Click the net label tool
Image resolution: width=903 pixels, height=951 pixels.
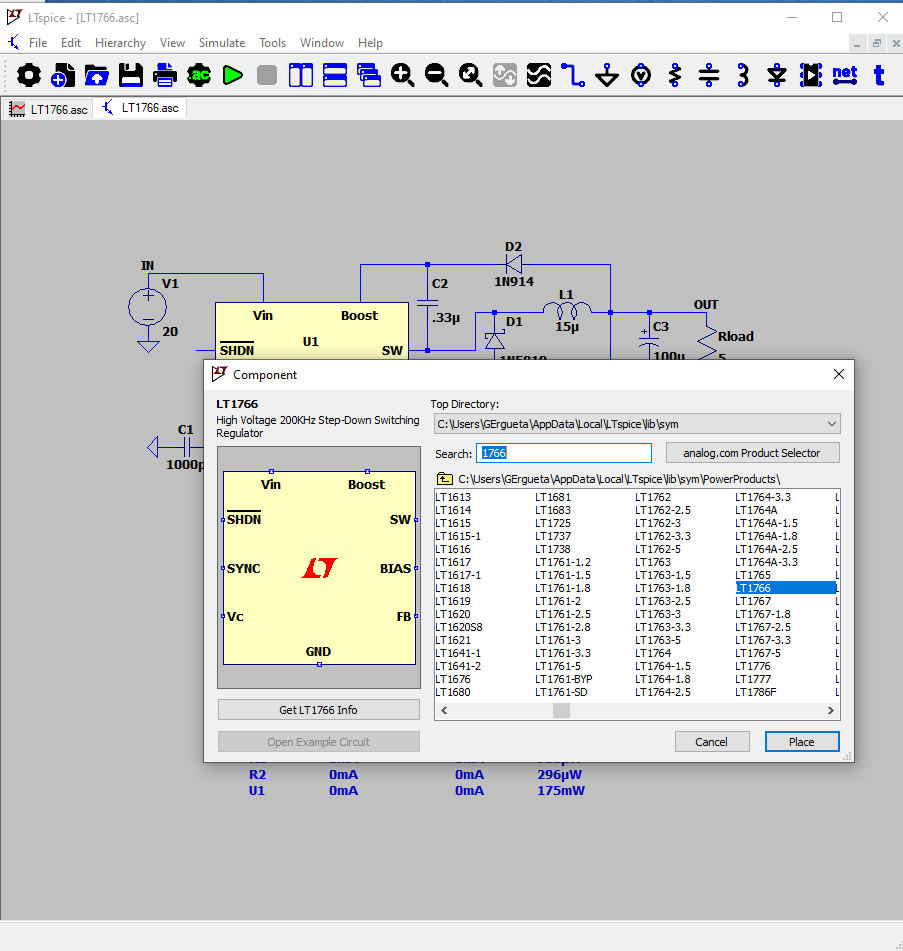(x=845, y=75)
